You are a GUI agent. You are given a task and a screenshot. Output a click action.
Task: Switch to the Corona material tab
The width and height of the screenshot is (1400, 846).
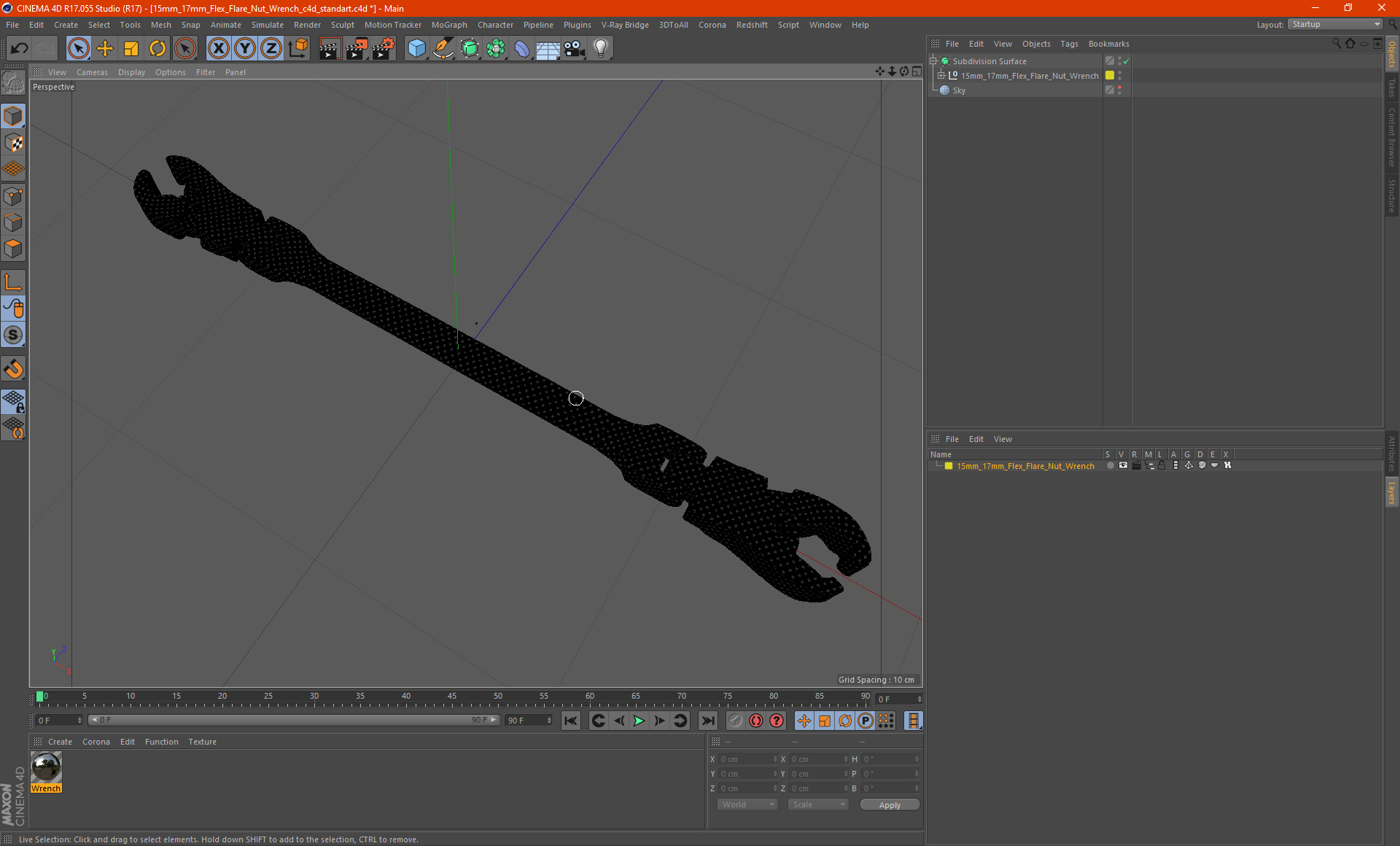point(97,741)
